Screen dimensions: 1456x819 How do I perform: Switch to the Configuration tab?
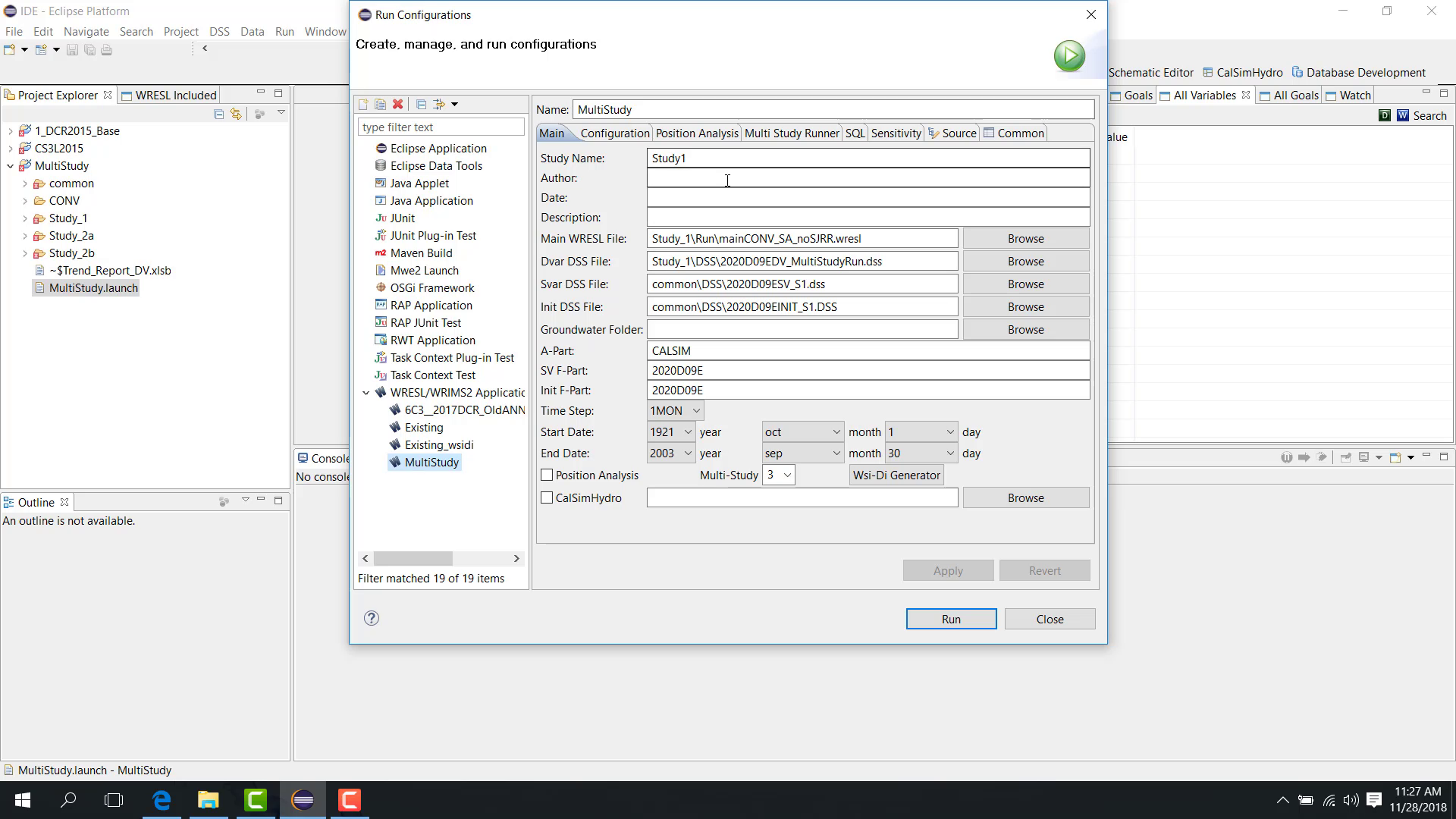[x=614, y=133]
